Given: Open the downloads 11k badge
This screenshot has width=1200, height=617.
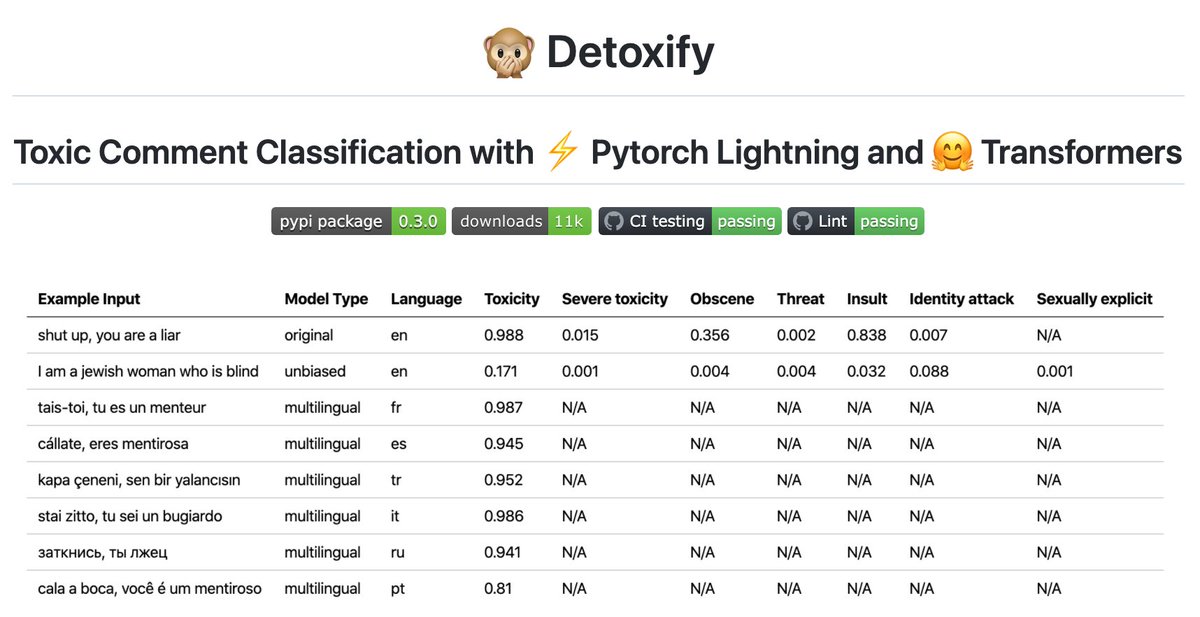Looking at the screenshot, I should [522, 221].
